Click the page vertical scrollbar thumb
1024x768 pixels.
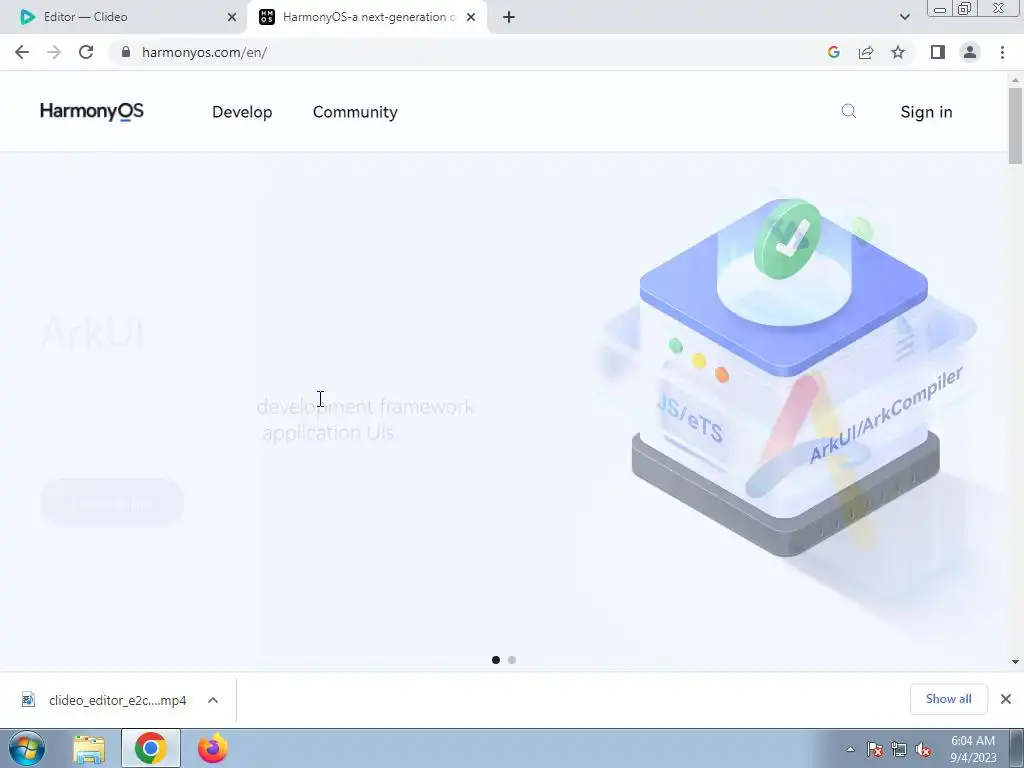coord(1015,125)
